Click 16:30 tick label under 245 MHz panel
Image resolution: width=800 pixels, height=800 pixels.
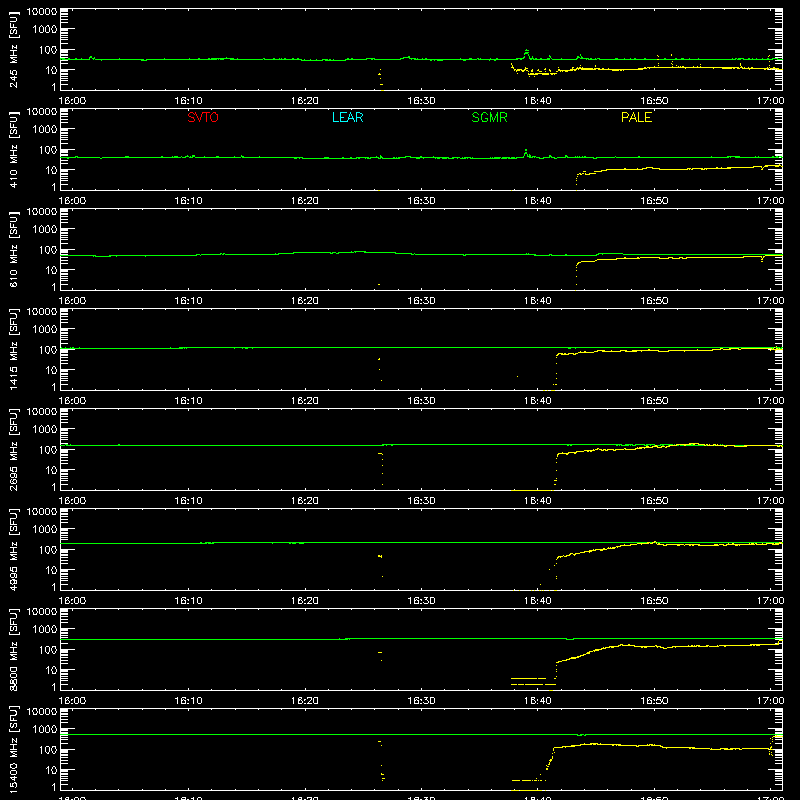(x=421, y=101)
